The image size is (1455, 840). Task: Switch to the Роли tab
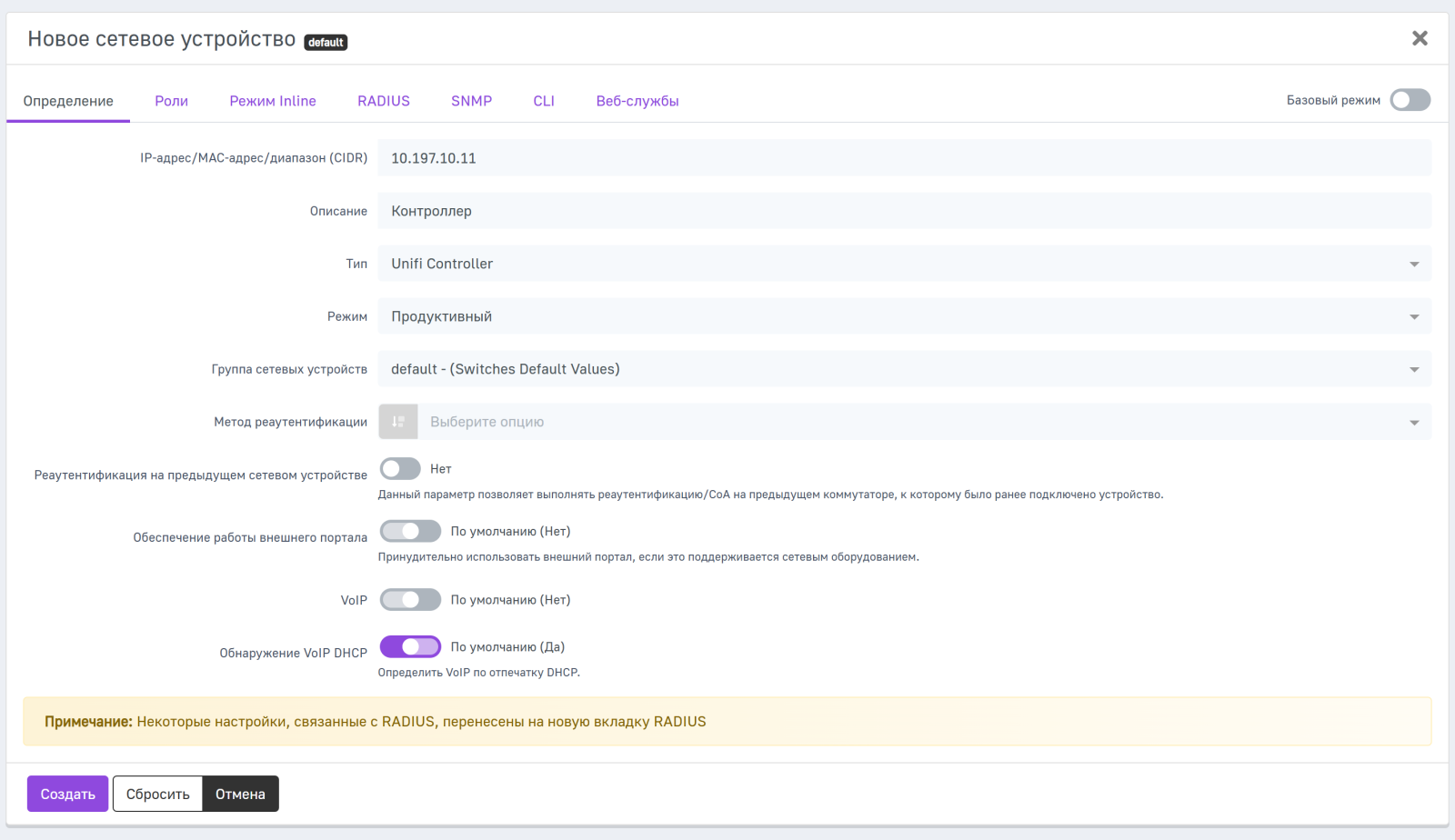171,101
